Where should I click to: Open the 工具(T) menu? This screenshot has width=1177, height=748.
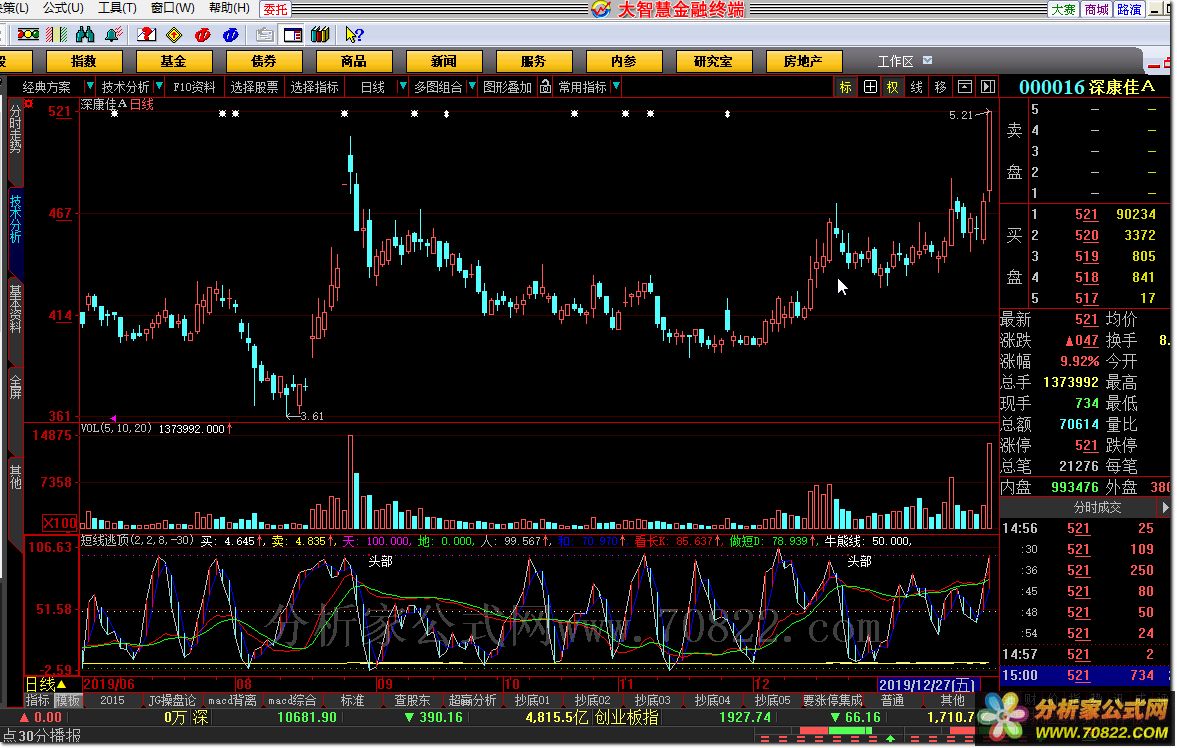click(117, 8)
